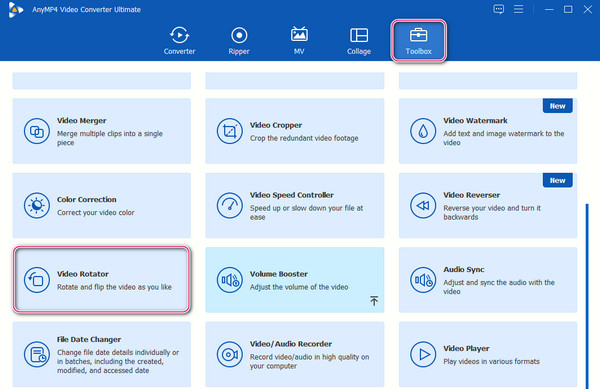This screenshot has height=389, width=600.
Task: Click the Video Rotator rotate icon
Action: (x=37, y=280)
